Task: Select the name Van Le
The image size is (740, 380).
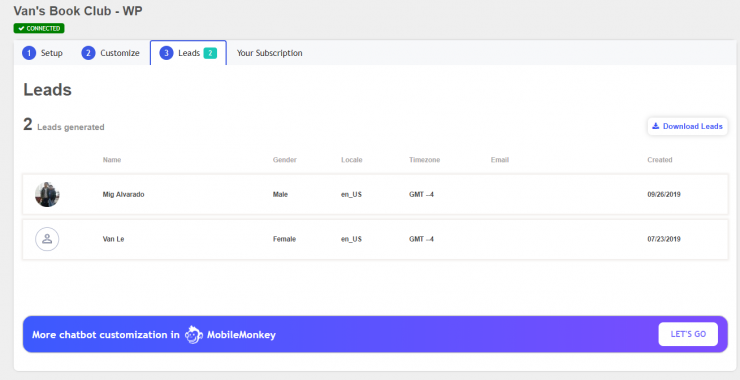Action: point(113,239)
